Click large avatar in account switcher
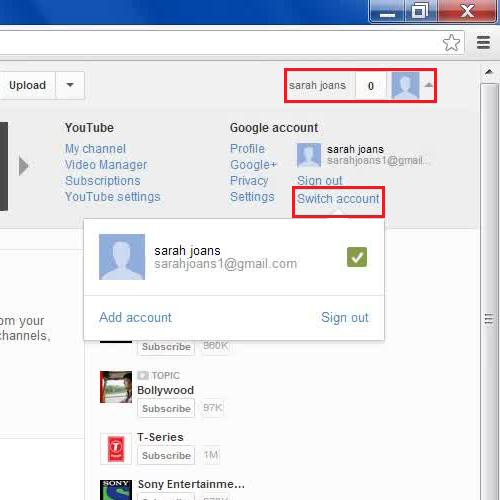Image resolution: width=500 pixels, height=500 pixels. click(x=122, y=257)
